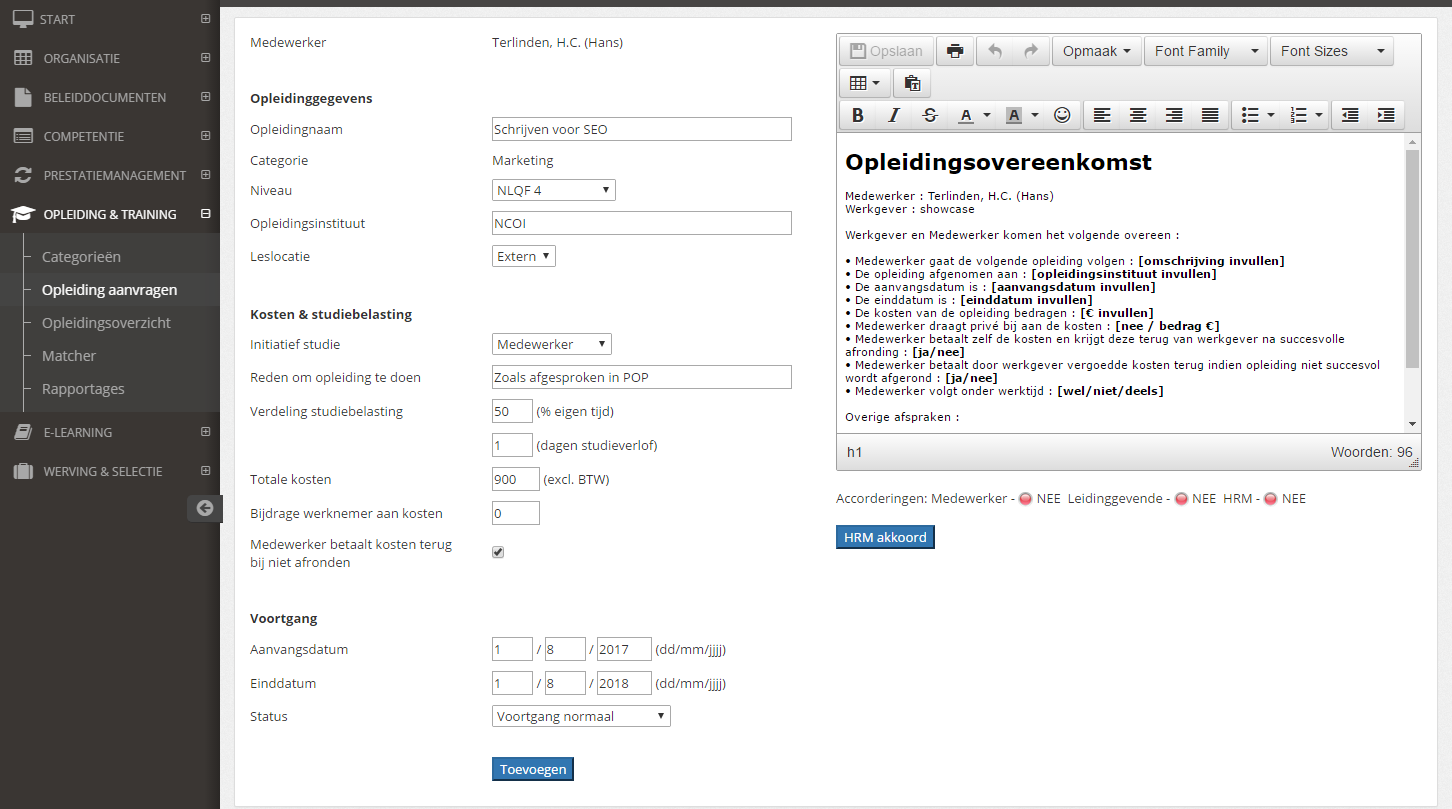Open numbered list style options arrow
This screenshot has width=1452, height=809.
(x=1320, y=115)
